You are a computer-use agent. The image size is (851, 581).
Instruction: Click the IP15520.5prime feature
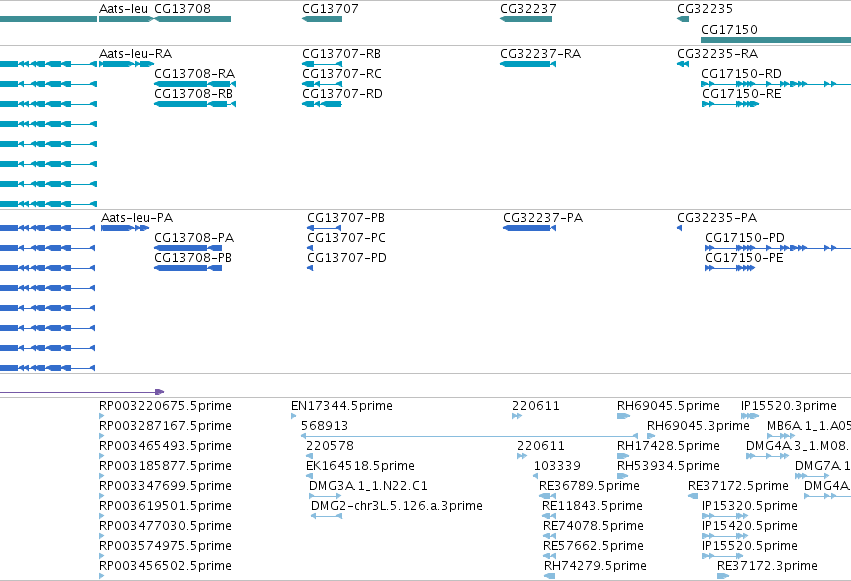pyautogui.click(x=750, y=546)
